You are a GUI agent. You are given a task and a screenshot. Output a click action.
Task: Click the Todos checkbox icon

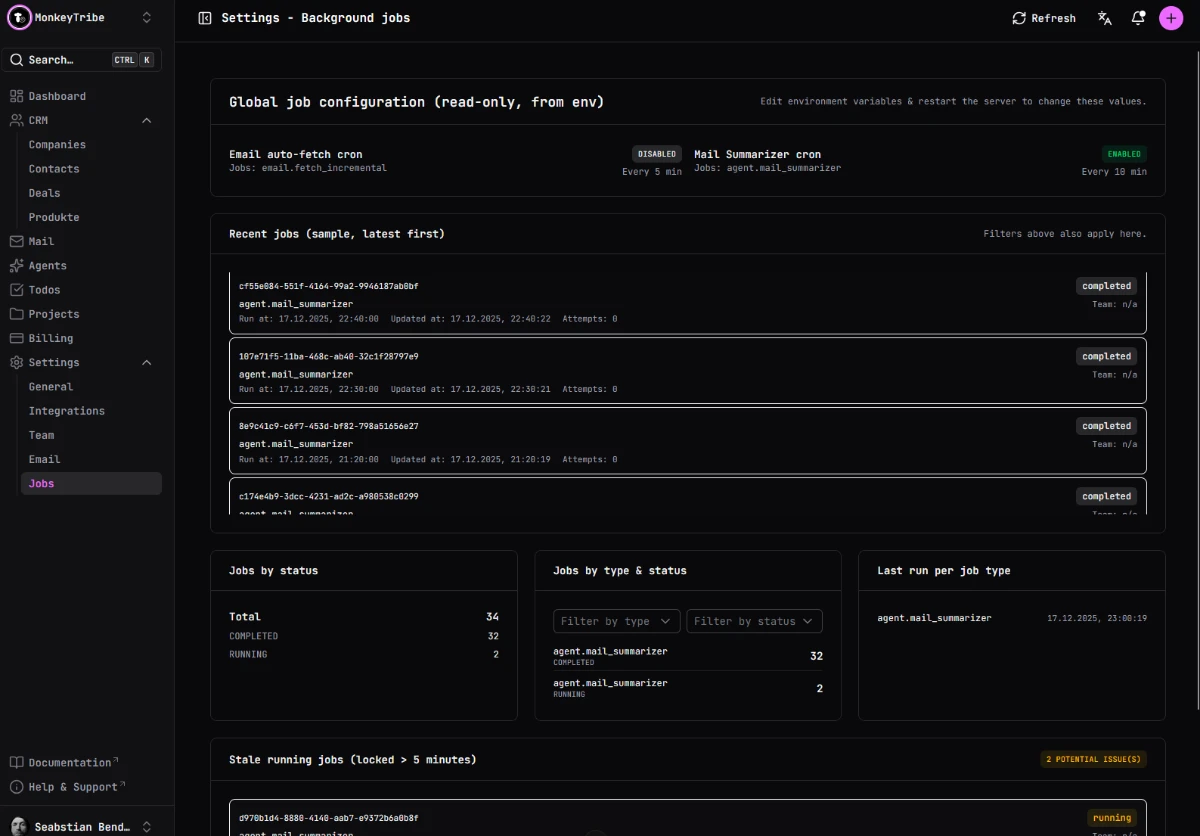[16, 290]
